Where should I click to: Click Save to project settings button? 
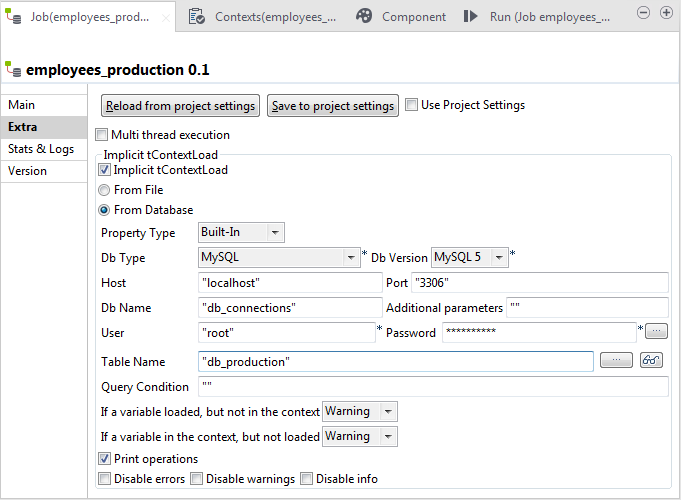click(x=333, y=106)
